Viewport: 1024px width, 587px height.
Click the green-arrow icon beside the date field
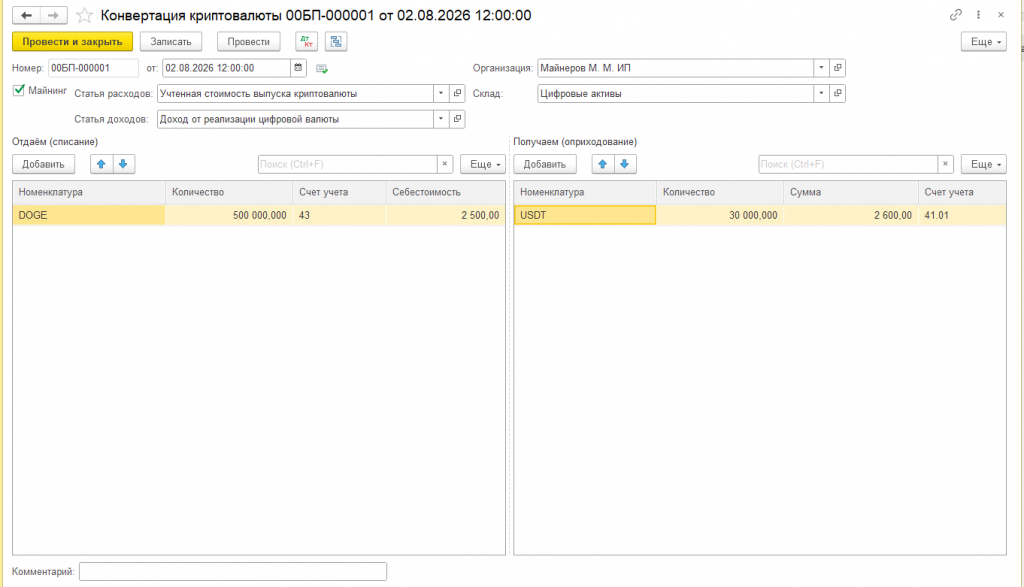321,69
